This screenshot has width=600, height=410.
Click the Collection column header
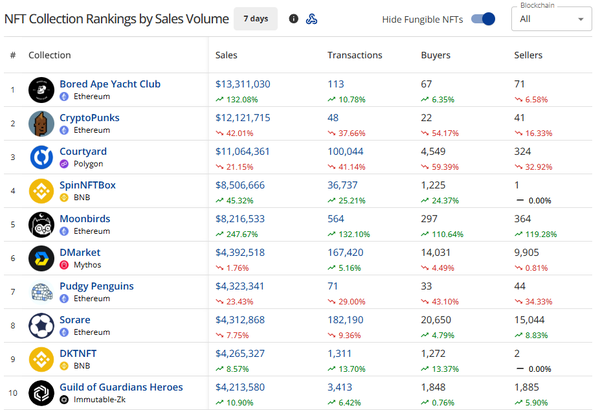click(x=50, y=55)
